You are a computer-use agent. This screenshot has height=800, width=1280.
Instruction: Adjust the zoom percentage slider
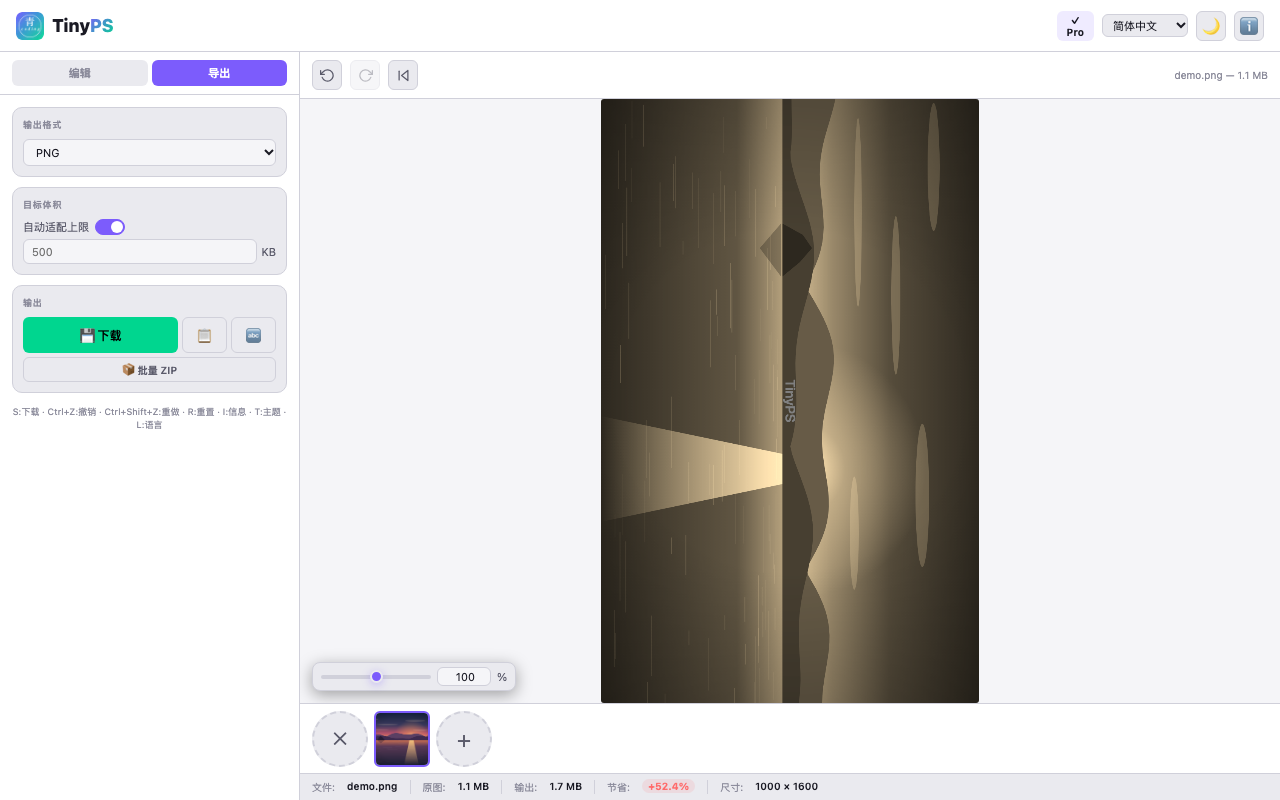pyautogui.click(x=376, y=677)
